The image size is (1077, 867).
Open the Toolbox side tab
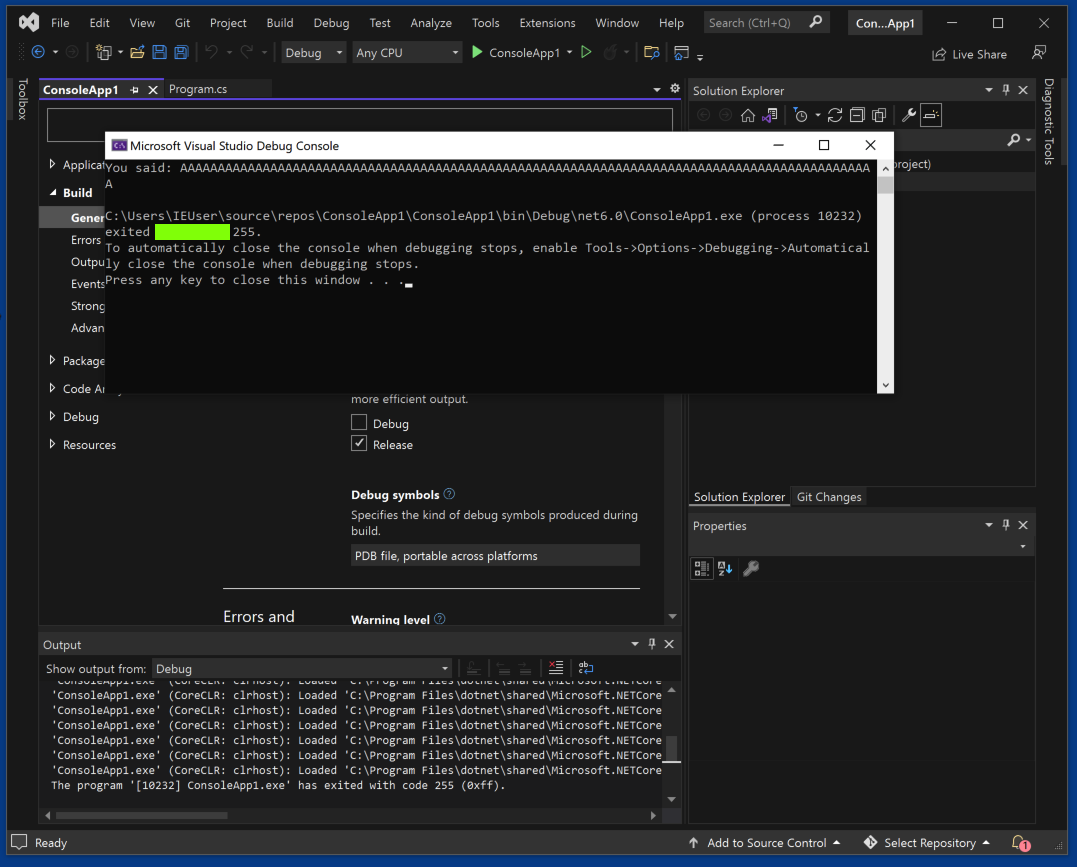pyautogui.click(x=23, y=99)
